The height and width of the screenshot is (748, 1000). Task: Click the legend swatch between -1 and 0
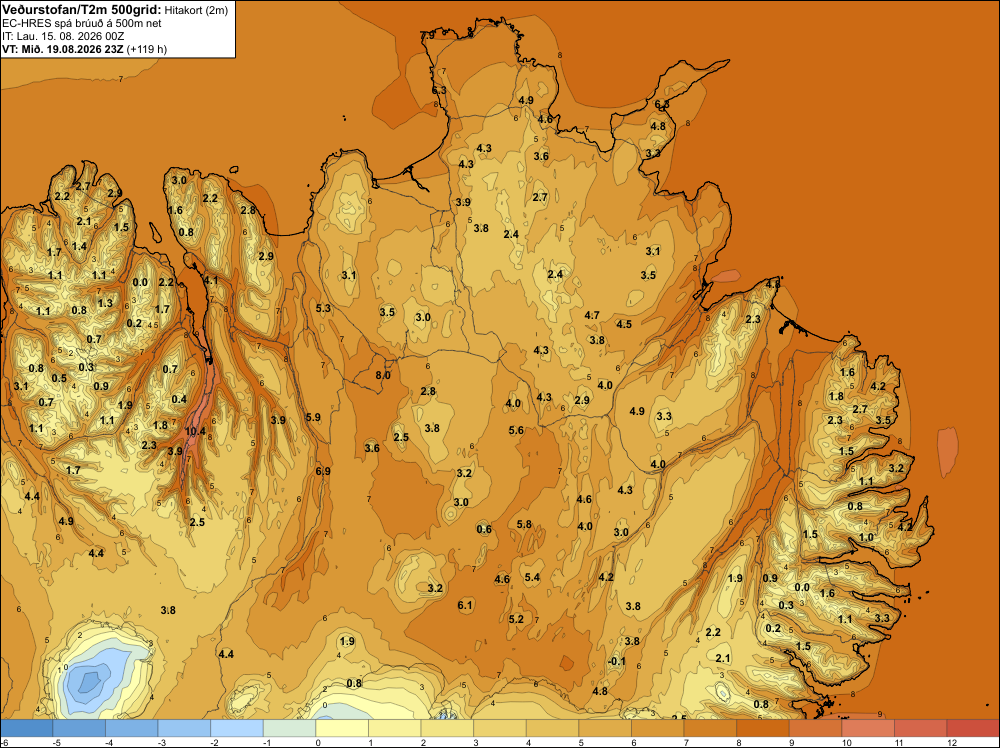[x=290, y=728]
